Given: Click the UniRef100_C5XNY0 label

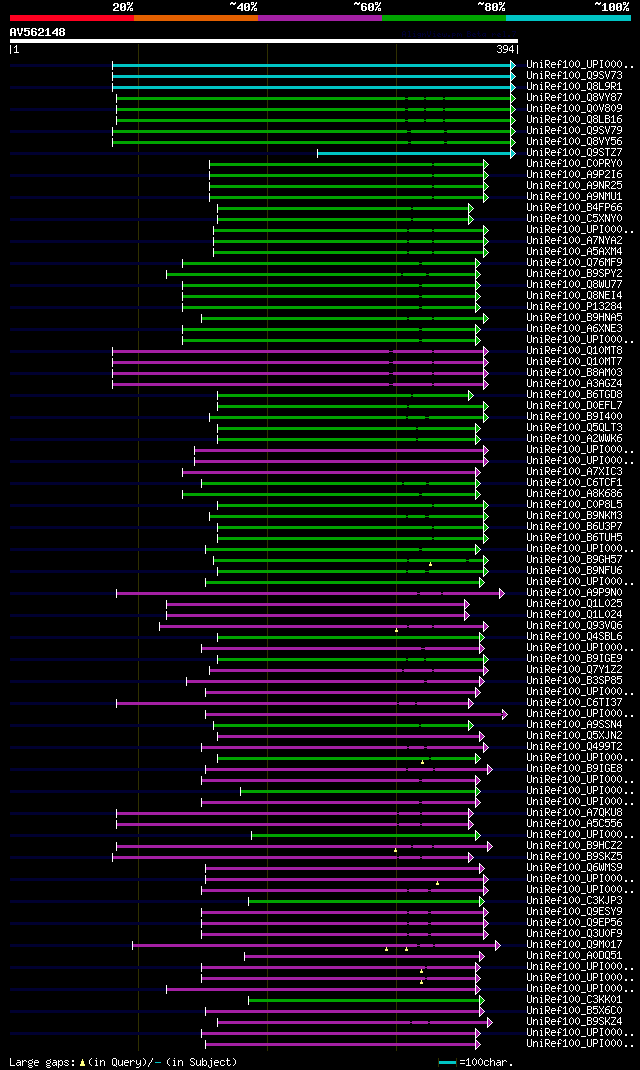Looking at the screenshot, I should [574, 218].
